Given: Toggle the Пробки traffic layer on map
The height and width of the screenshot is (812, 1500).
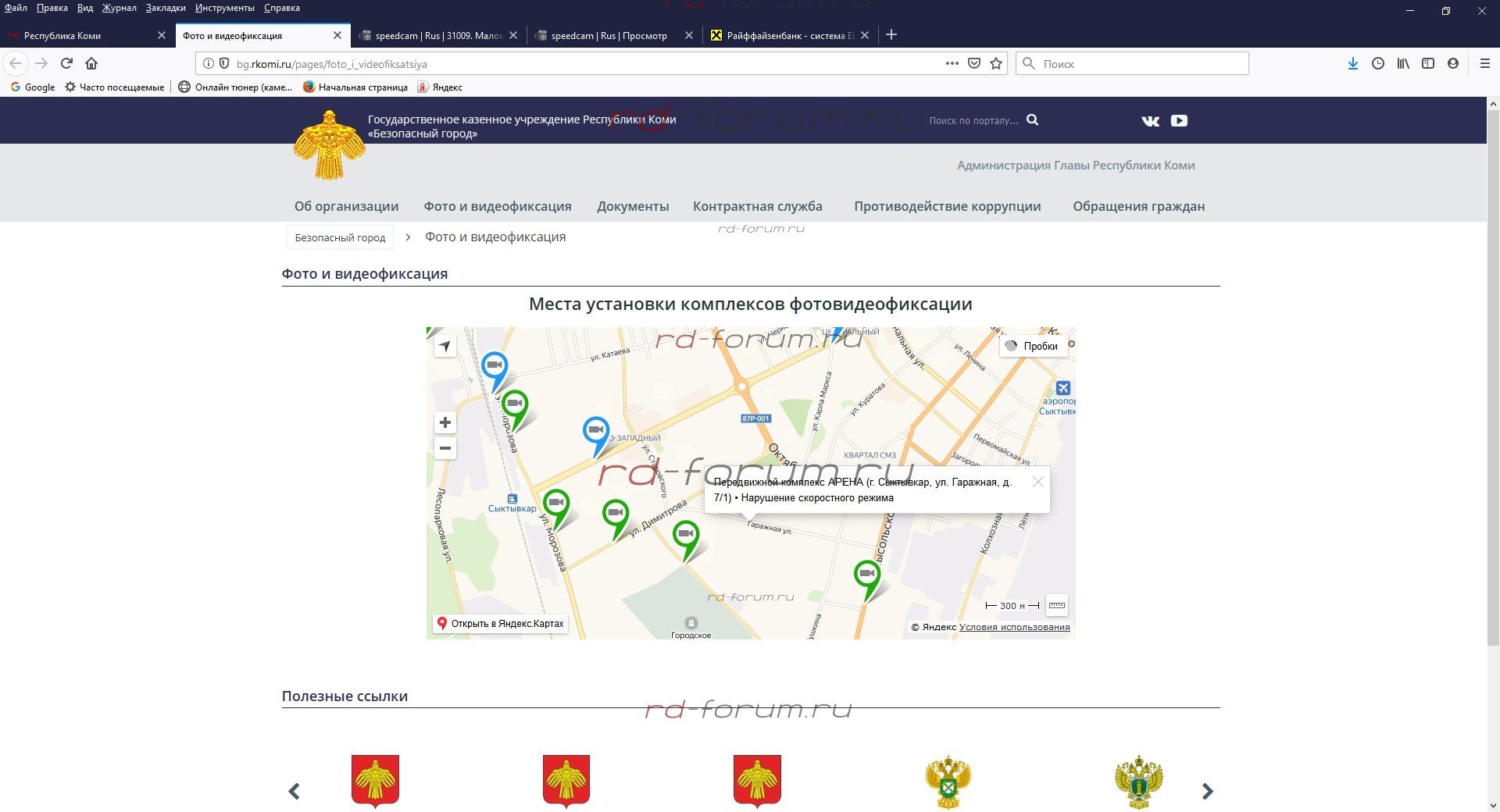Looking at the screenshot, I should point(1032,346).
